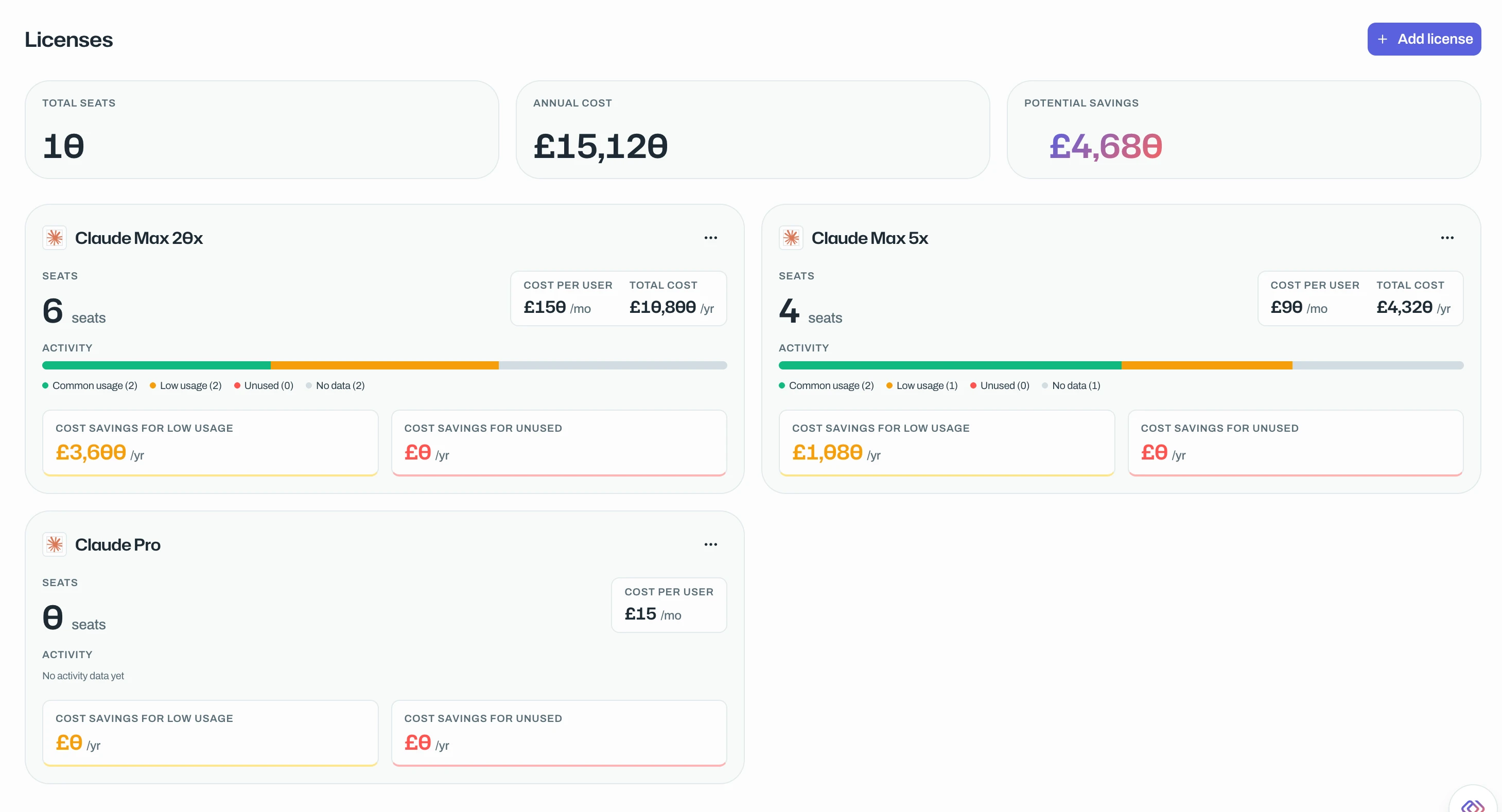Select the Potential Savings £4,680 card
1502x812 pixels.
click(x=1243, y=129)
